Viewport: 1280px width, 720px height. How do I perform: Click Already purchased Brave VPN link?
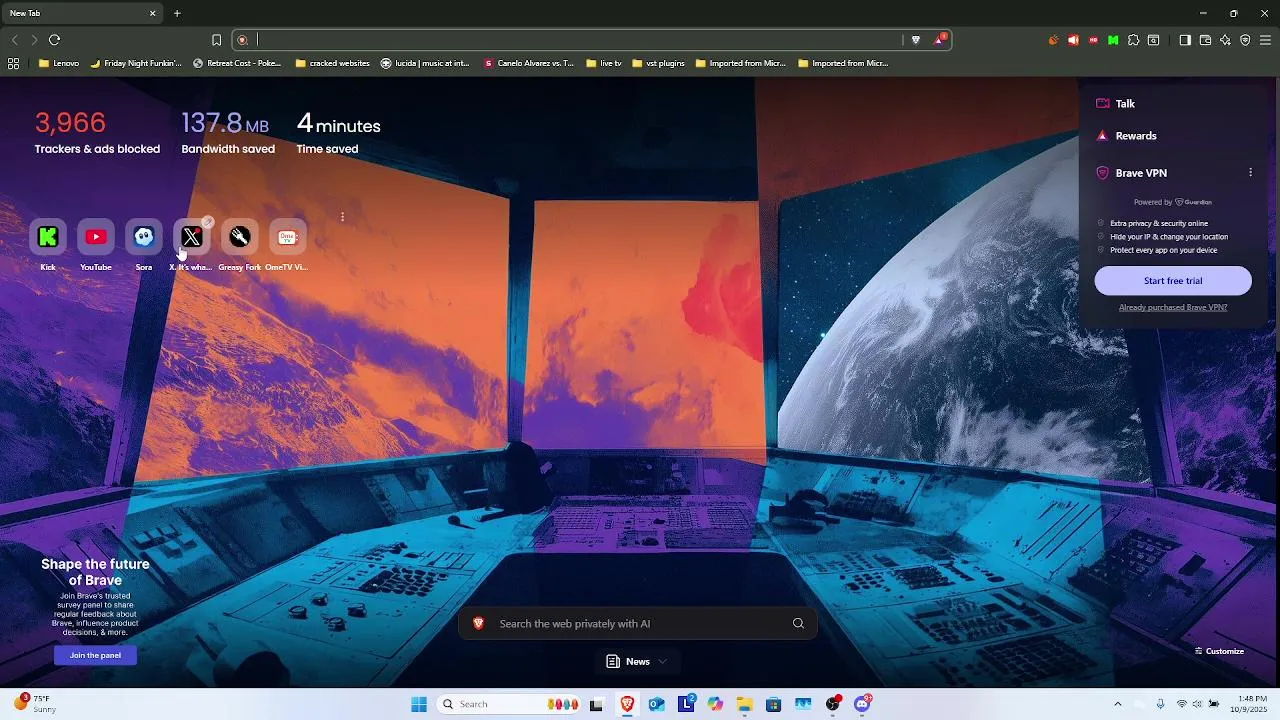click(x=1173, y=308)
